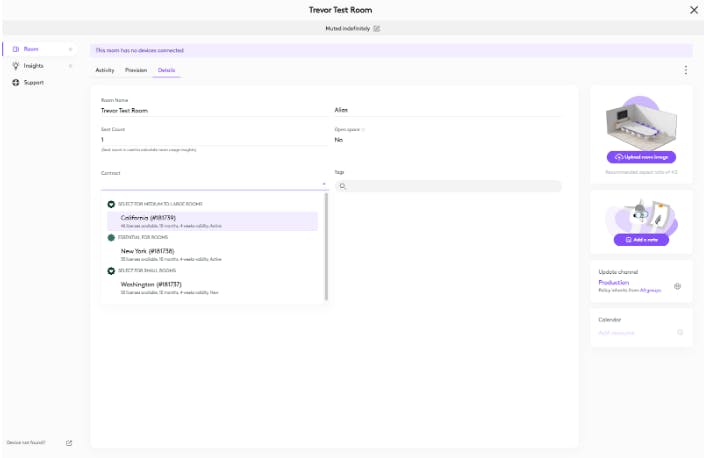
Task: Open the three-dot more options menu
Action: 686,70
